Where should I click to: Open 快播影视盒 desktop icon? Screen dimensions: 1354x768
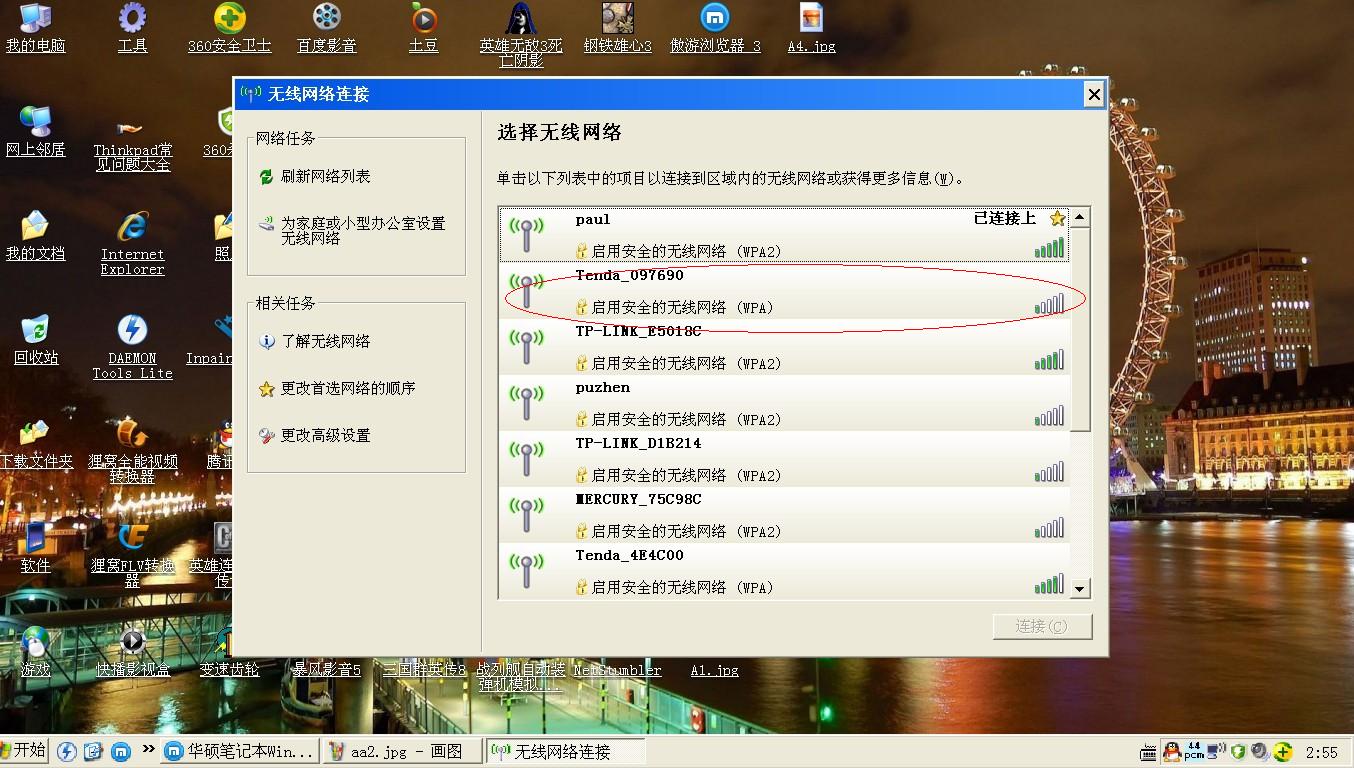point(132,652)
